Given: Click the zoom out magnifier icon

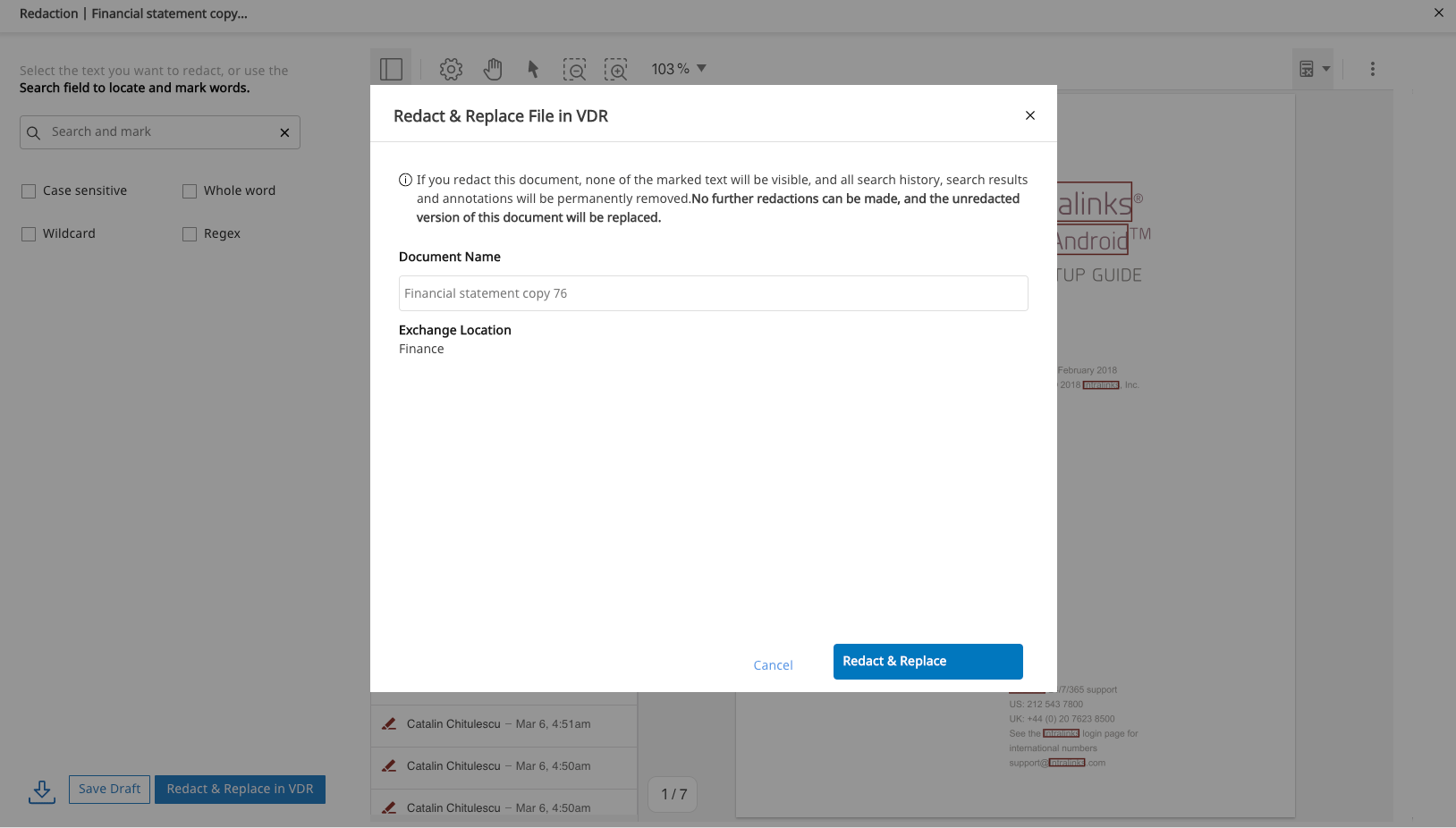Looking at the screenshot, I should coord(574,69).
